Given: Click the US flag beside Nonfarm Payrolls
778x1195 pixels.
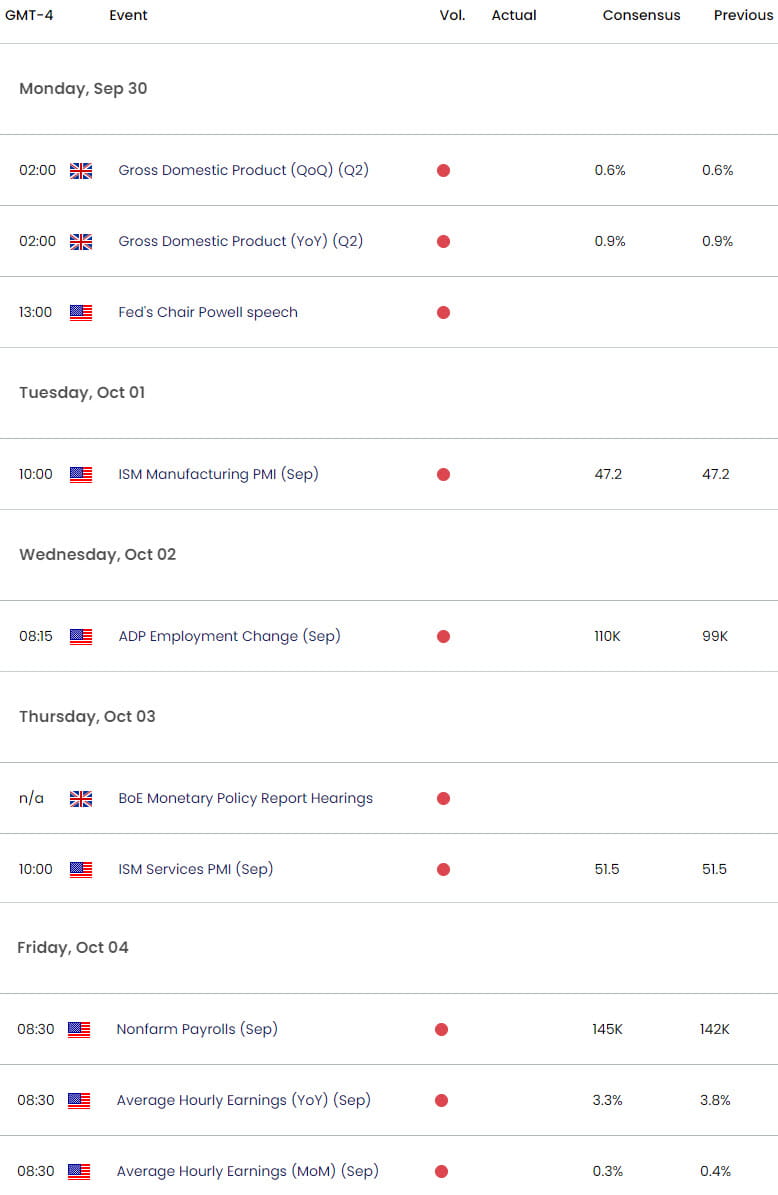Looking at the screenshot, I should coord(81,1029).
